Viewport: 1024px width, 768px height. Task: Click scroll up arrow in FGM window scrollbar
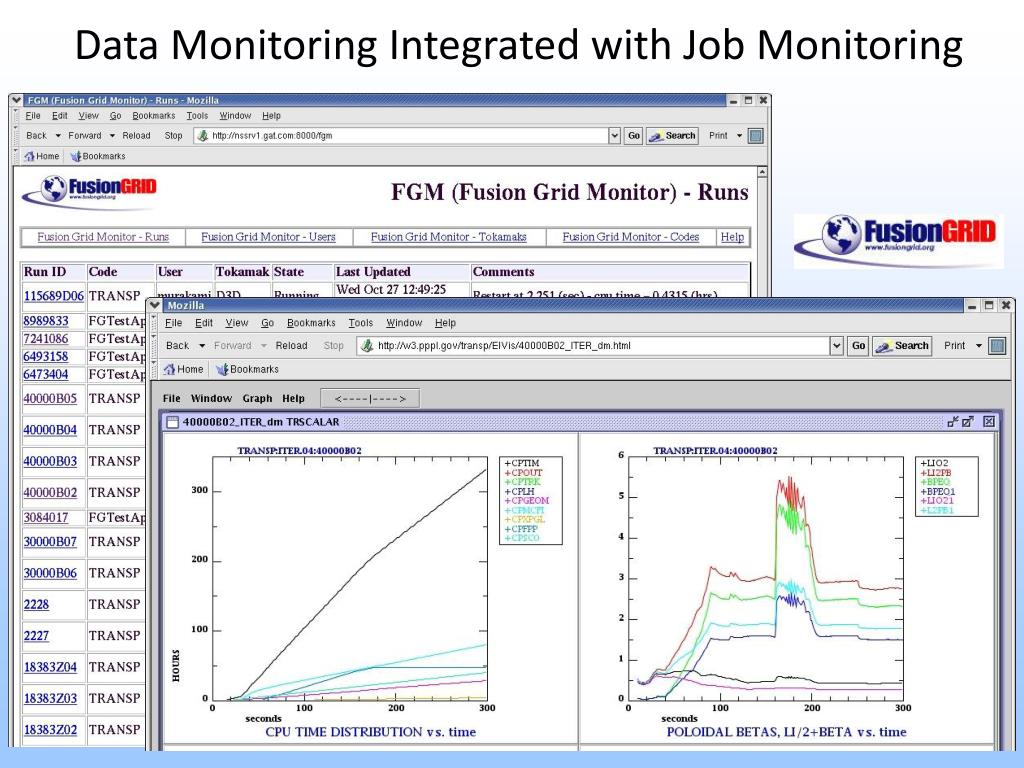tap(761, 172)
